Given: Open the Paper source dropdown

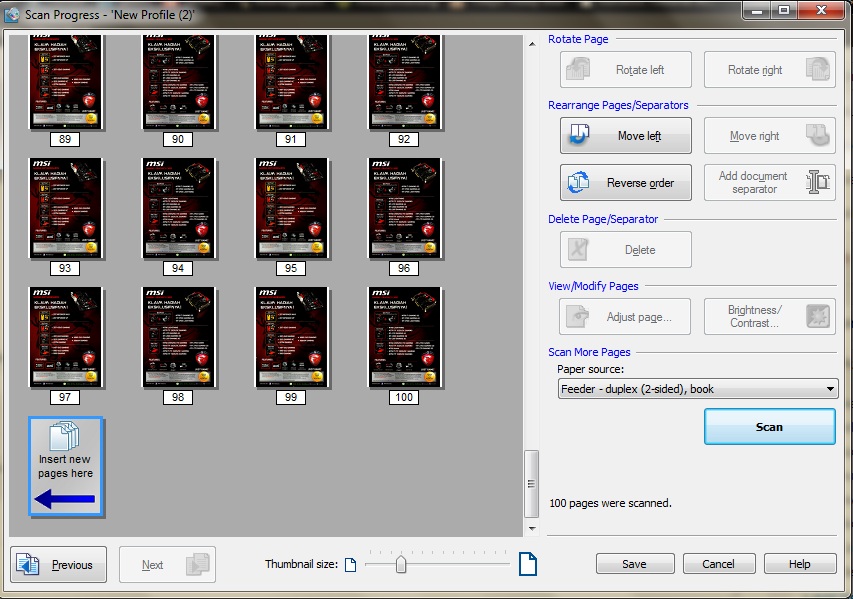Looking at the screenshot, I should tap(697, 389).
